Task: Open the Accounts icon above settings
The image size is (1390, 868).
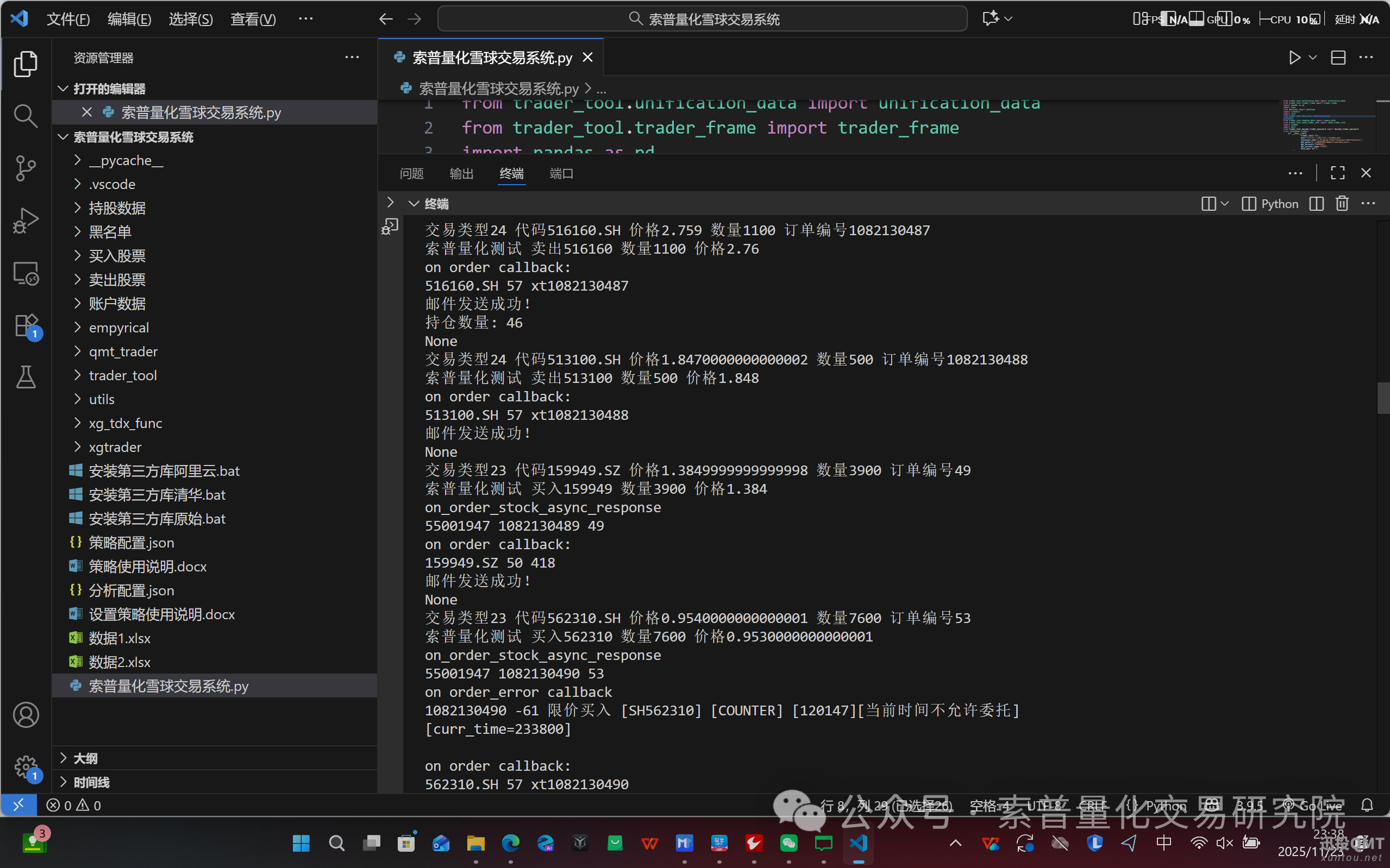Action: (x=26, y=715)
